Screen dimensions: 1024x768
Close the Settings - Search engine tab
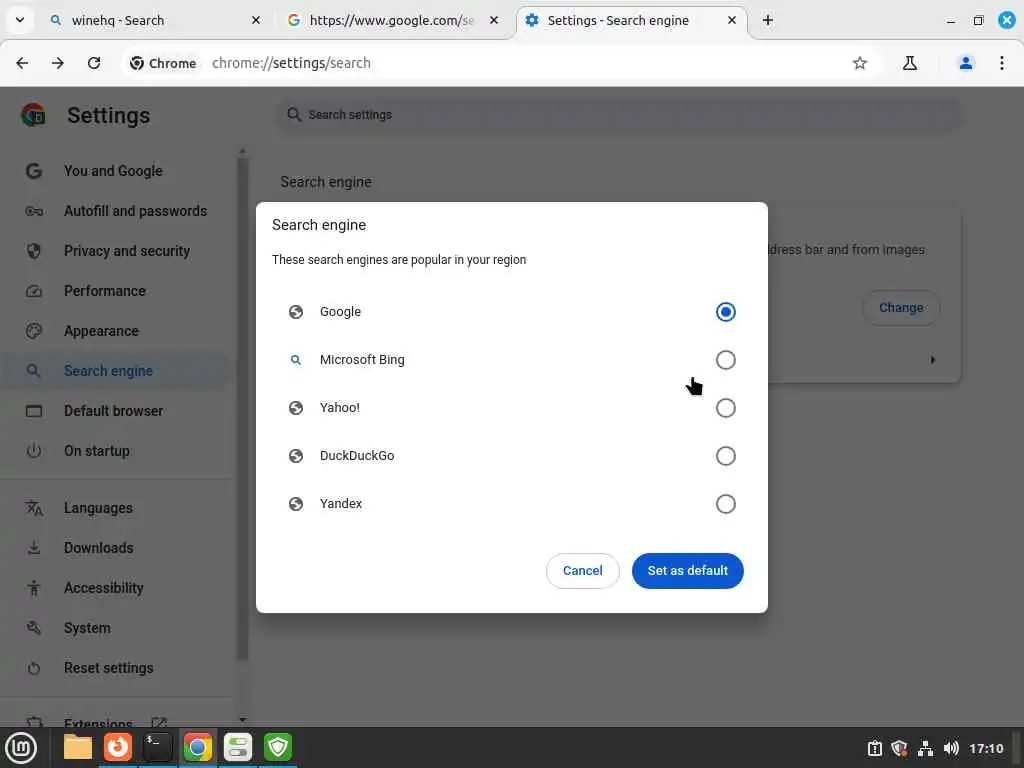731,20
